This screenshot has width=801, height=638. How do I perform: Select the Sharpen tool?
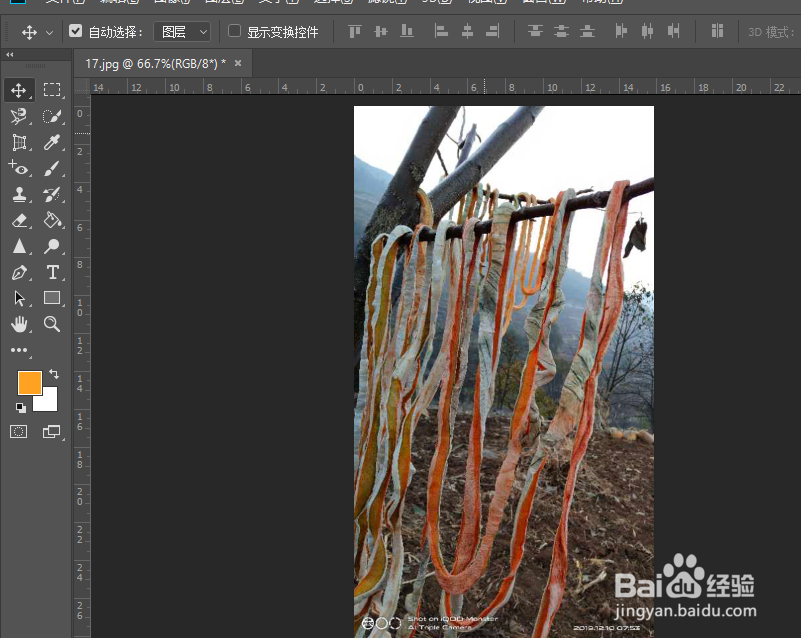tap(19, 246)
